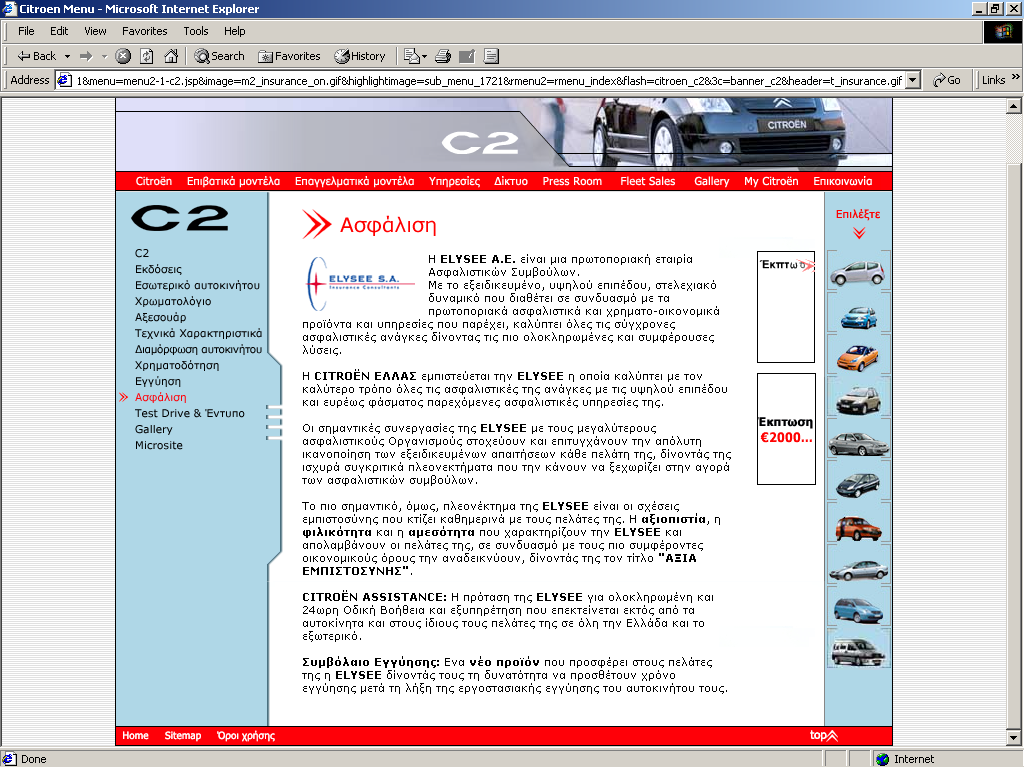Image resolution: width=1024 pixels, height=768 pixels.
Task: Click in the address bar URL field
Action: coord(488,80)
